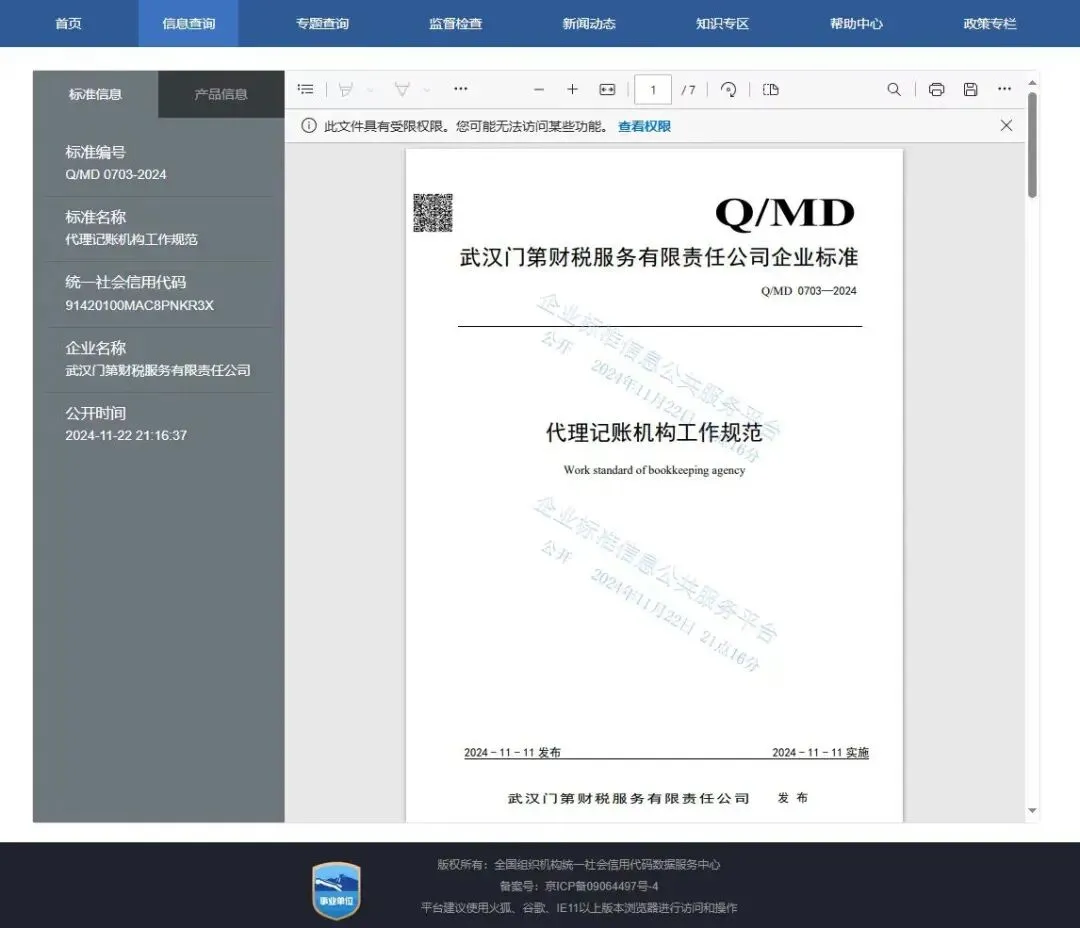Toggle the page view layout icon
The width and height of the screenshot is (1080, 928).
pos(771,90)
